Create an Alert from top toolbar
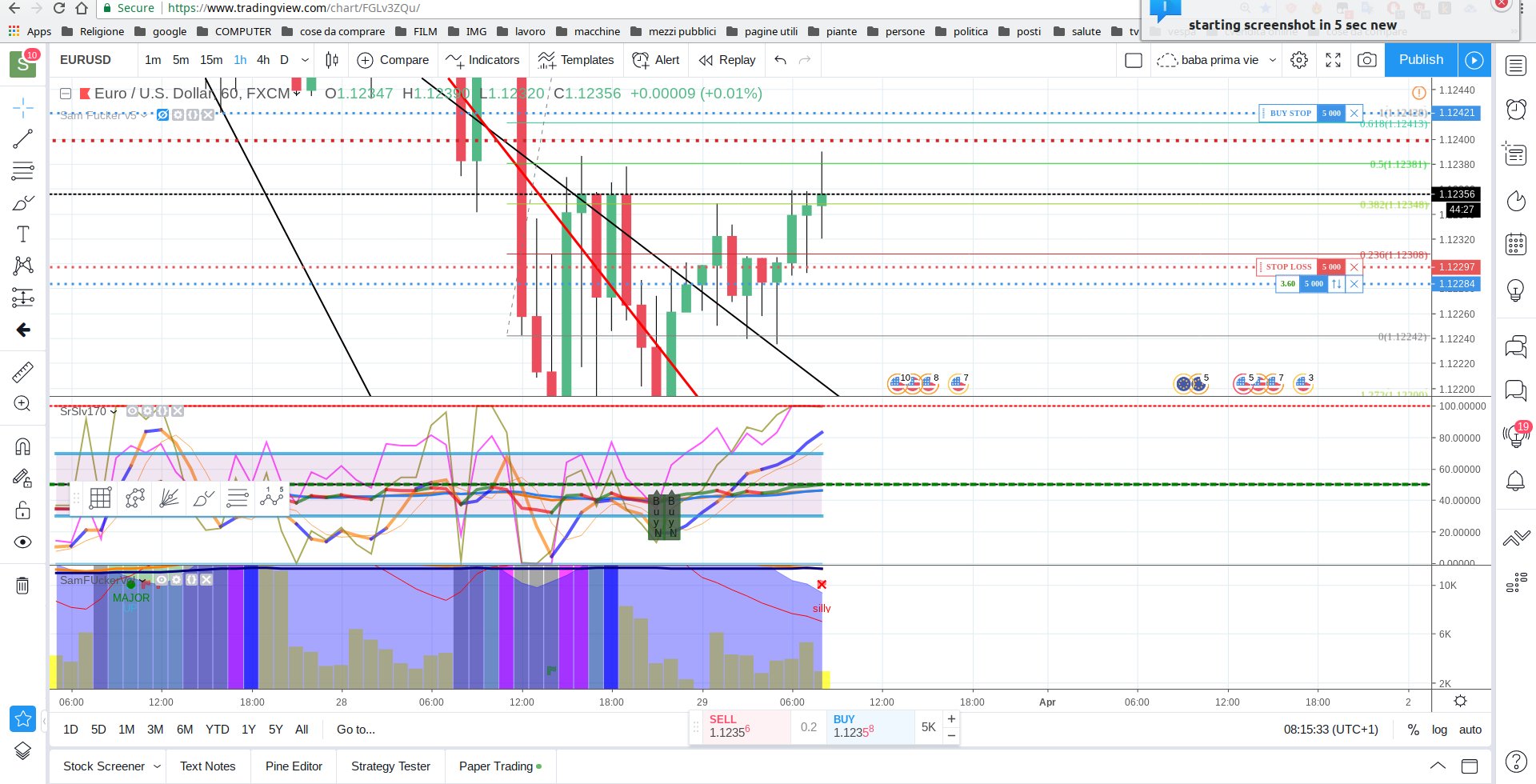The width and height of the screenshot is (1536, 784). click(656, 60)
